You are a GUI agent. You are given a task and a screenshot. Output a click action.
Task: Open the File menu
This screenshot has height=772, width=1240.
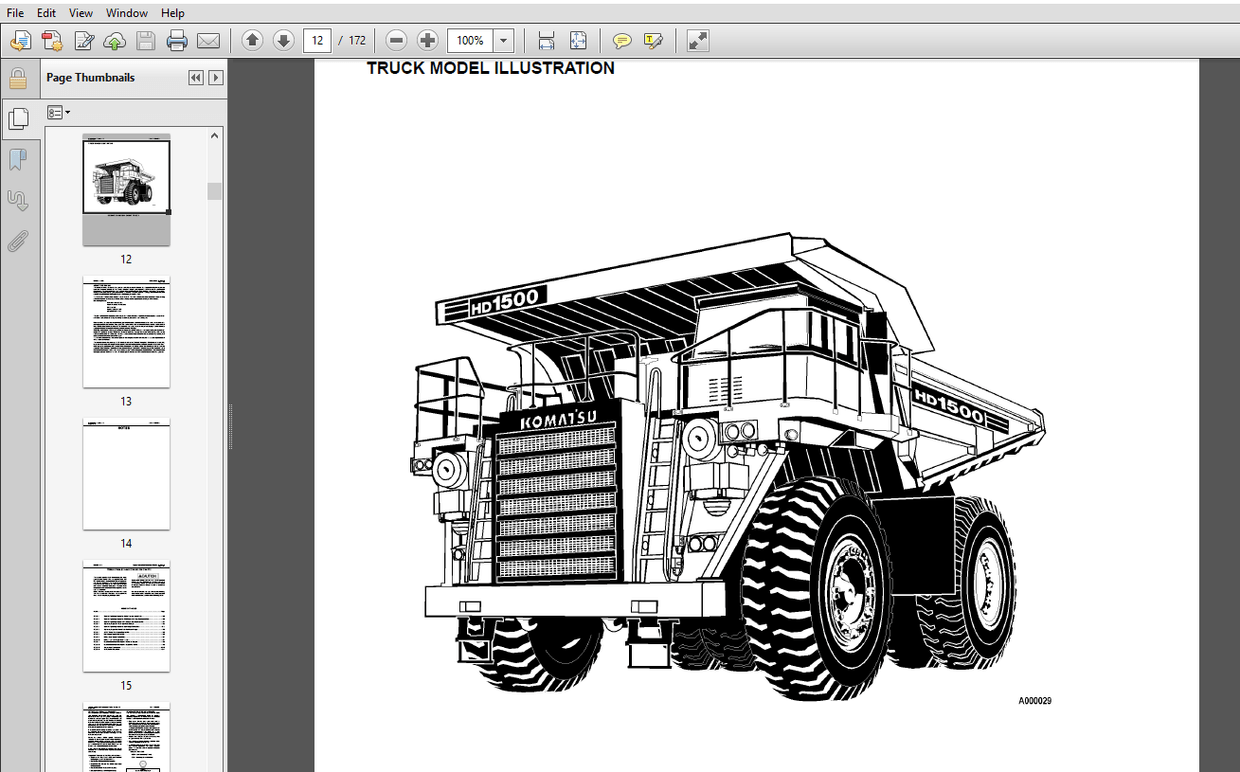(15, 13)
